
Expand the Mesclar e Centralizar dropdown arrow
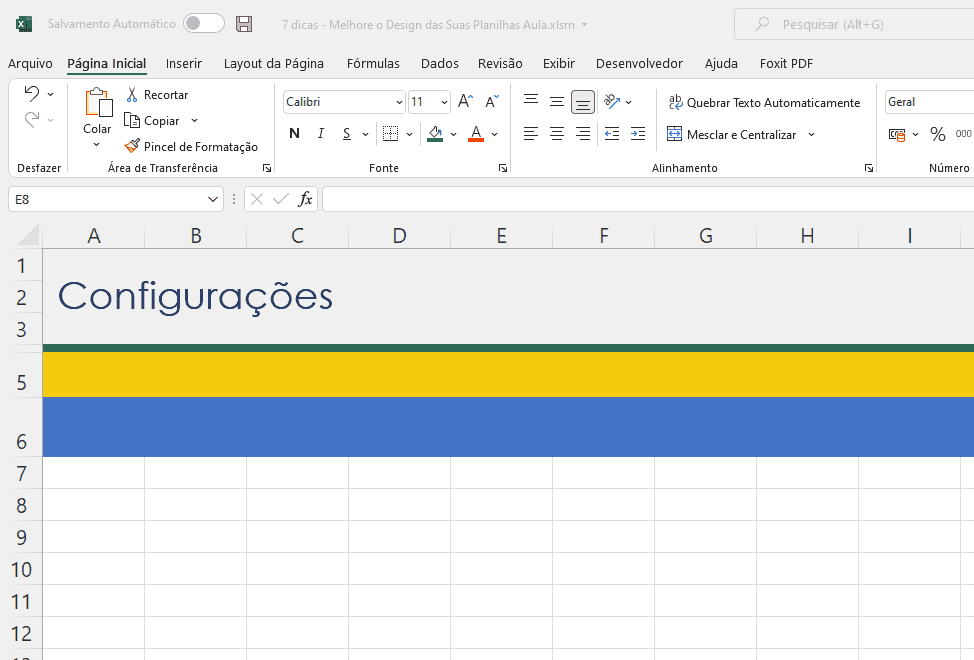tap(811, 135)
